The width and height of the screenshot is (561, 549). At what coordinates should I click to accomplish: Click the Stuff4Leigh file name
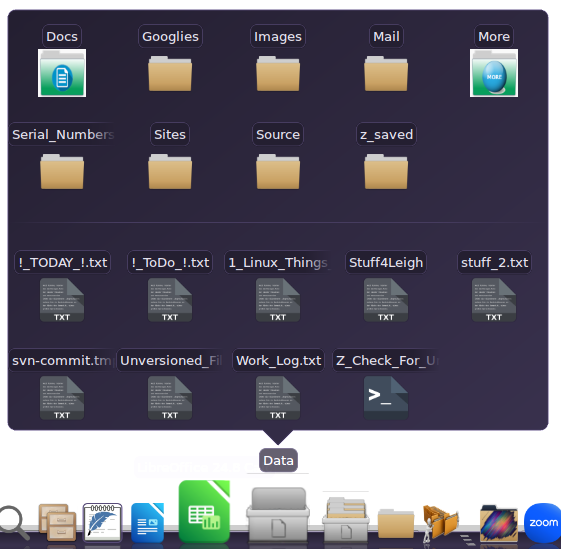pos(386,262)
